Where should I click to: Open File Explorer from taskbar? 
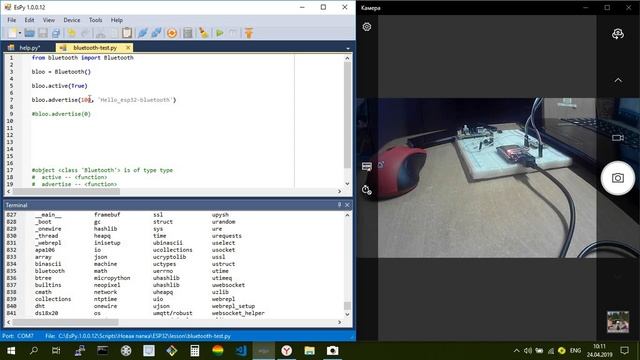(x=309, y=351)
